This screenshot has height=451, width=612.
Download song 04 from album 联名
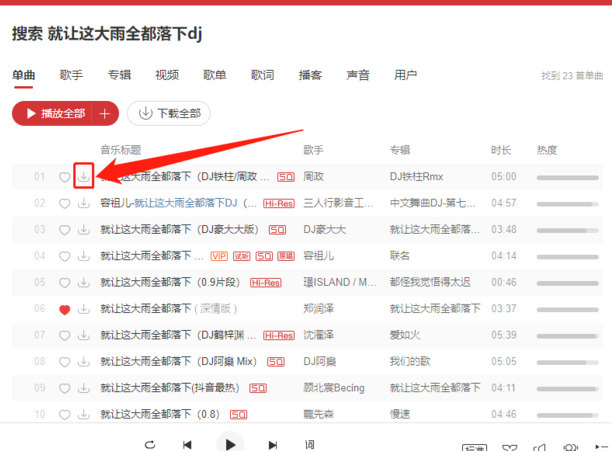point(84,256)
